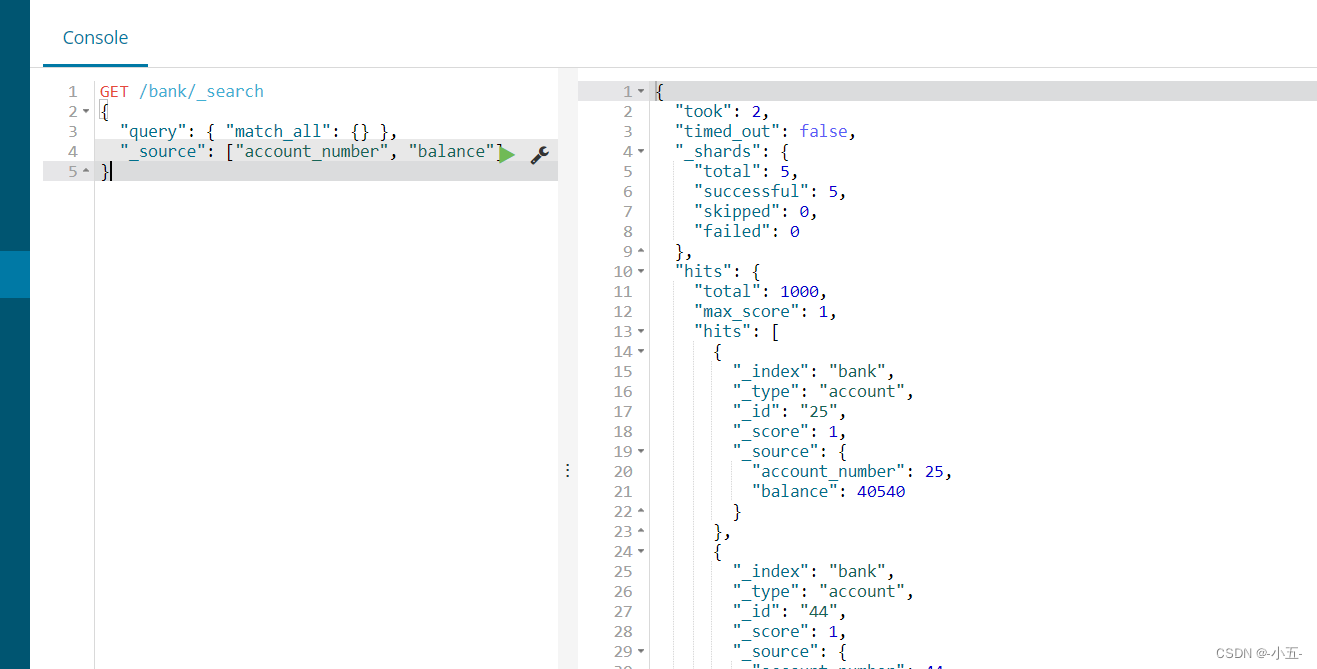This screenshot has width=1317, height=669.
Task: Click the three-dot panel resize handle
Action: pos(567,469)
